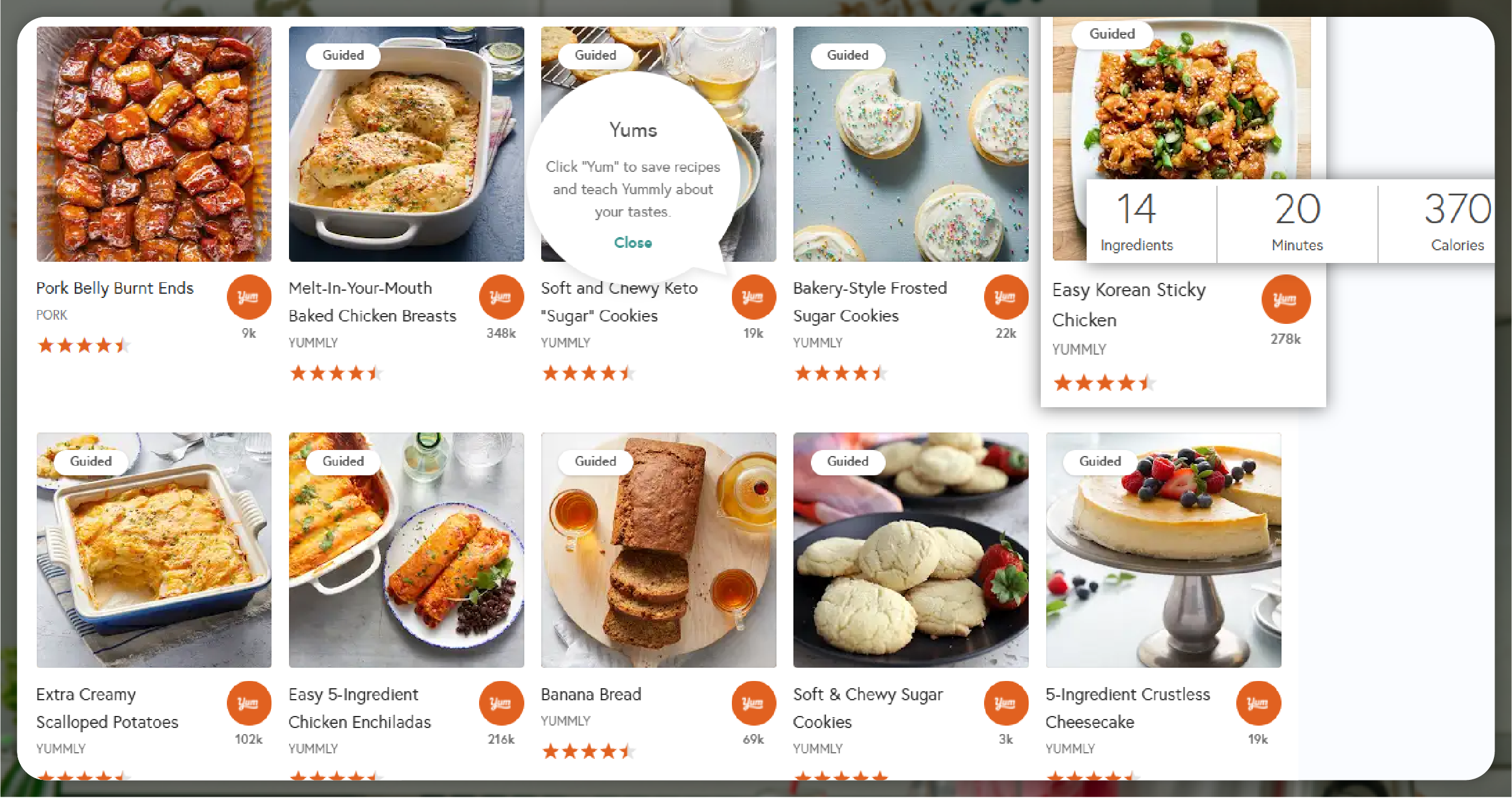The width and height of the screenshot is (1512, 798).
Task: Click the Guided badge on chicken enchiladas
Action: pyautogui.click(x=343, y=461)
